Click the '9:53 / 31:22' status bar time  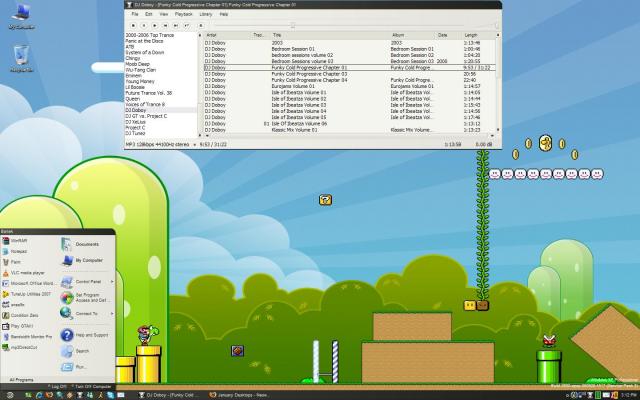click(x=213, y=144)
